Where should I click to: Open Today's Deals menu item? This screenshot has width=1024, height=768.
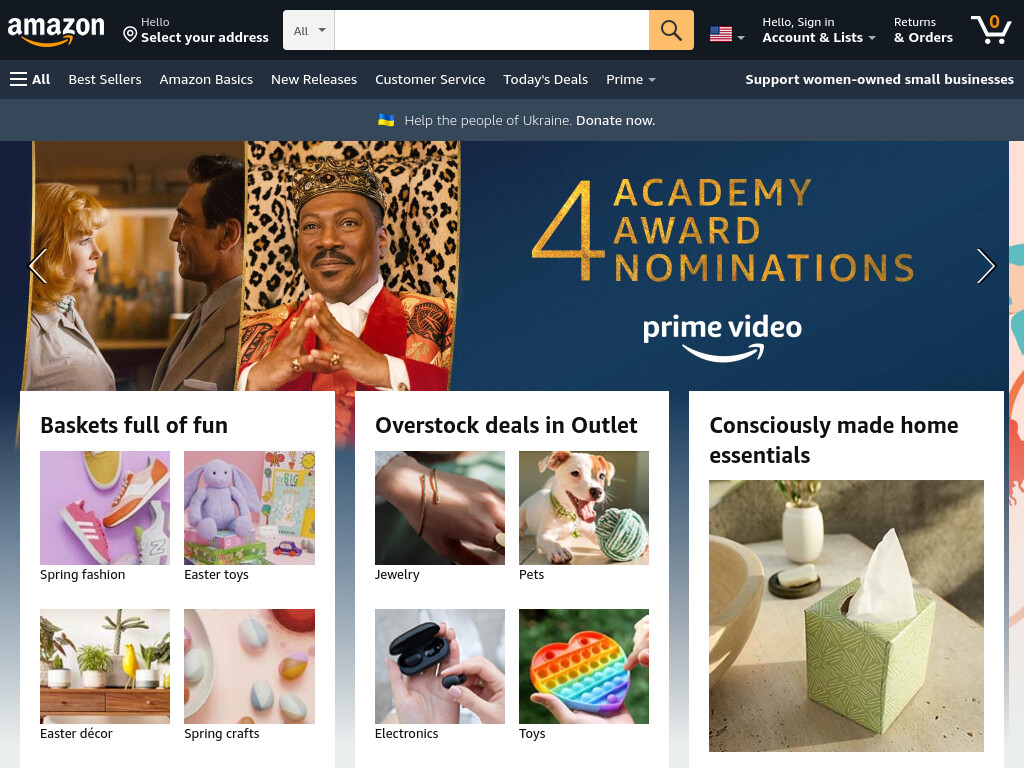coord(545,80)
